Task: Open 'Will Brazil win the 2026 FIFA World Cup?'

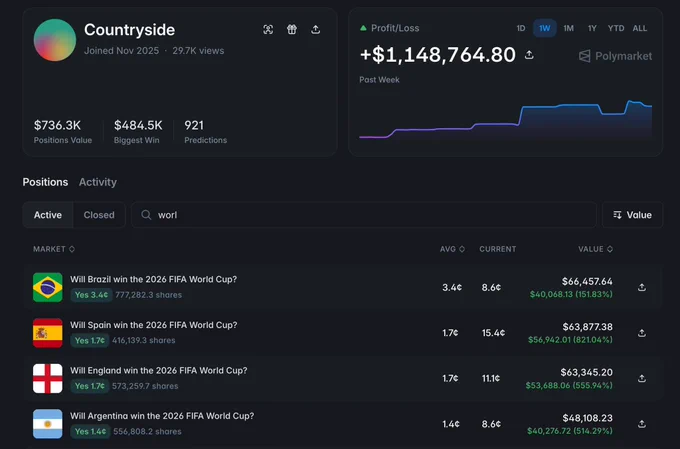Action: click(154, 279)
